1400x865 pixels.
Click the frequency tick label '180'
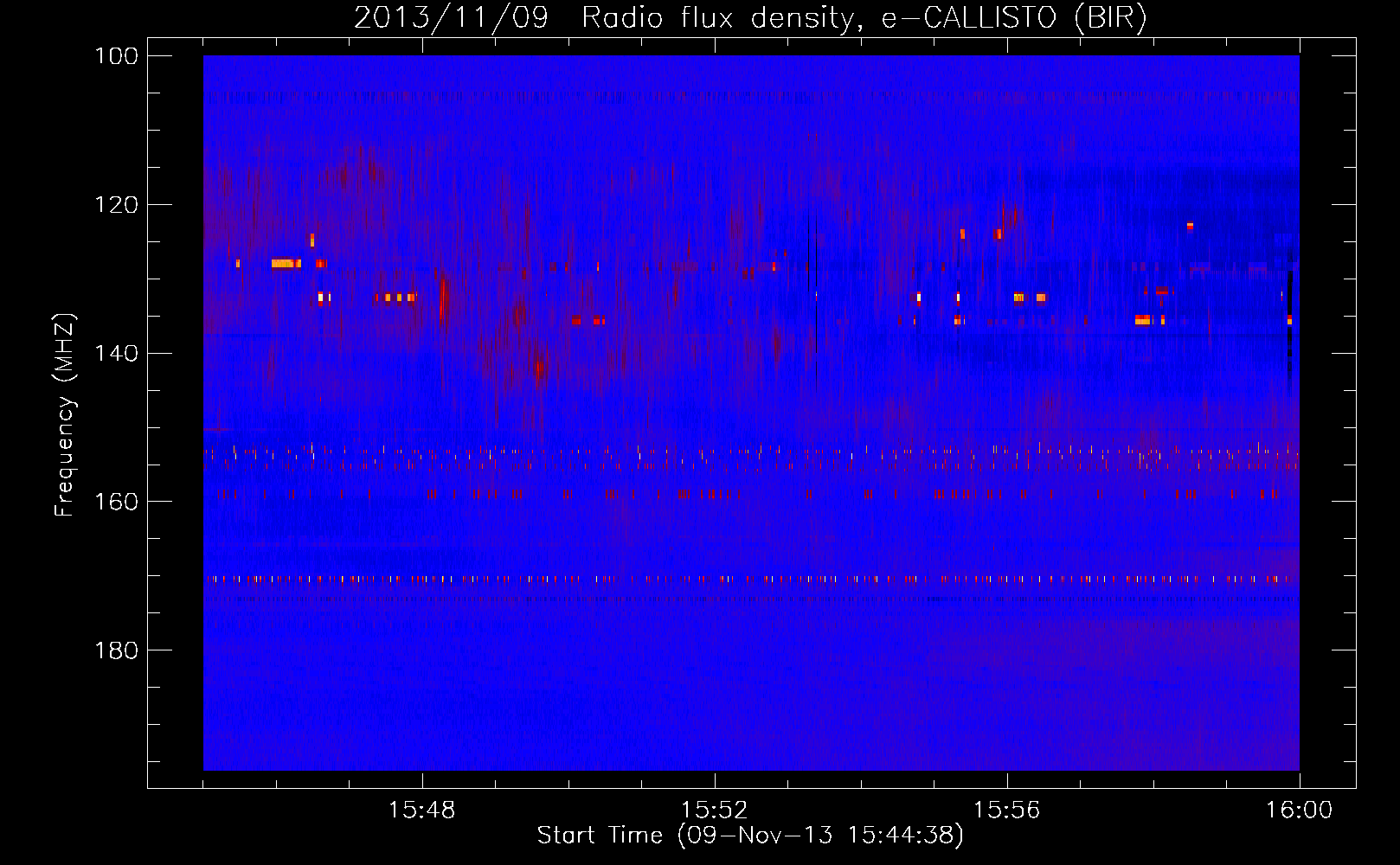tap(117, 650)
